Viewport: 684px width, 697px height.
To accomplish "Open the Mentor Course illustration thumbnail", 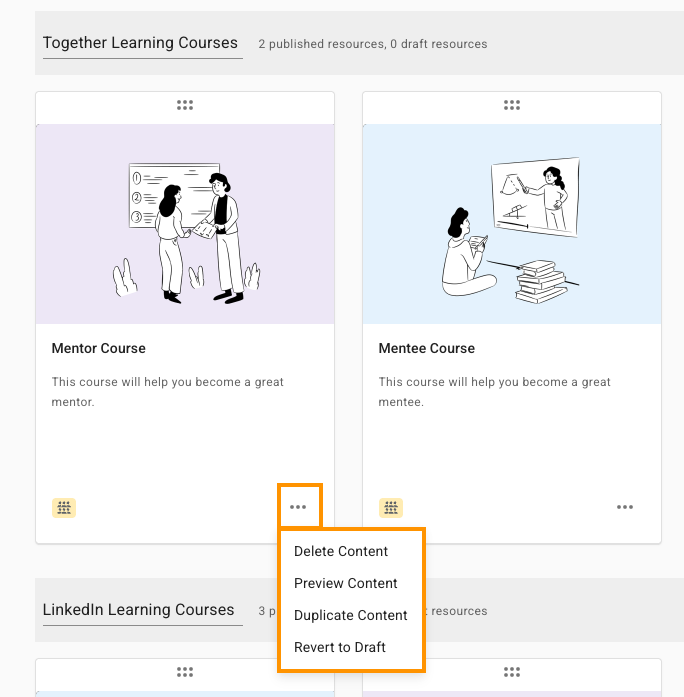I will point(185,224).
